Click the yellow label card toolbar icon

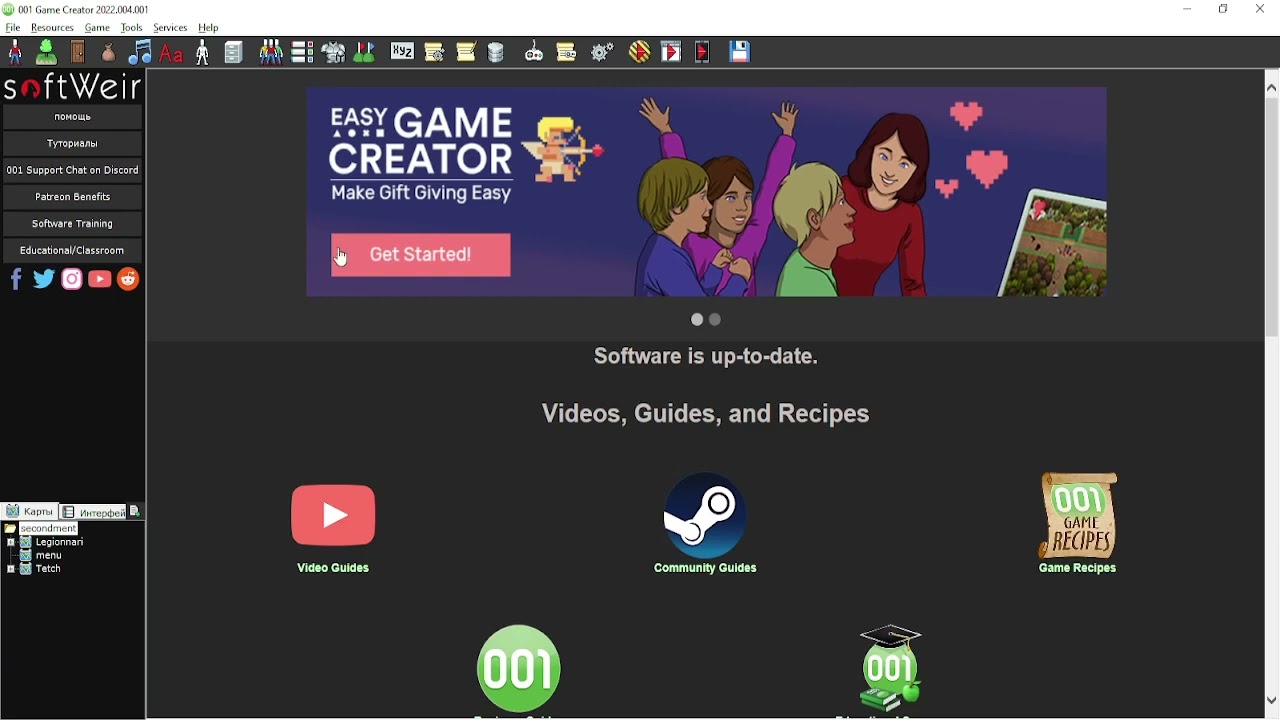click(x=567, y=52)
